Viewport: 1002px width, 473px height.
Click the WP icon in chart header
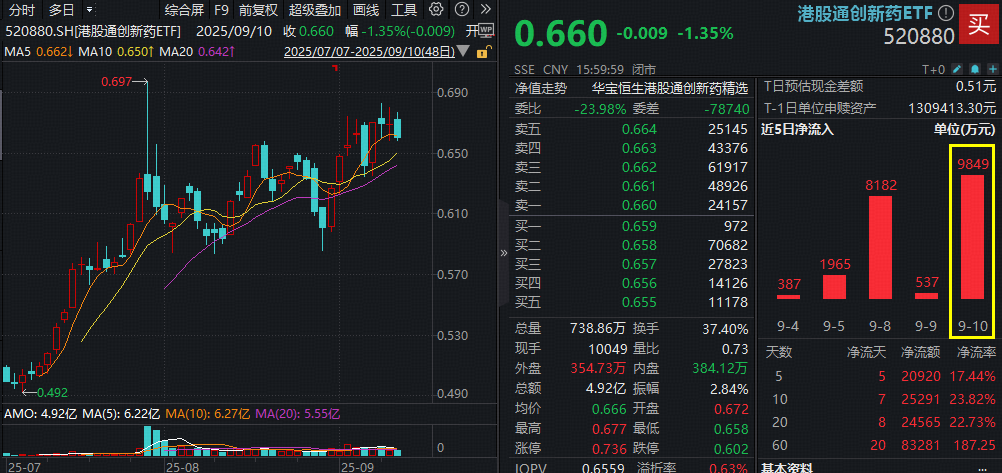(x=486, y=31)
